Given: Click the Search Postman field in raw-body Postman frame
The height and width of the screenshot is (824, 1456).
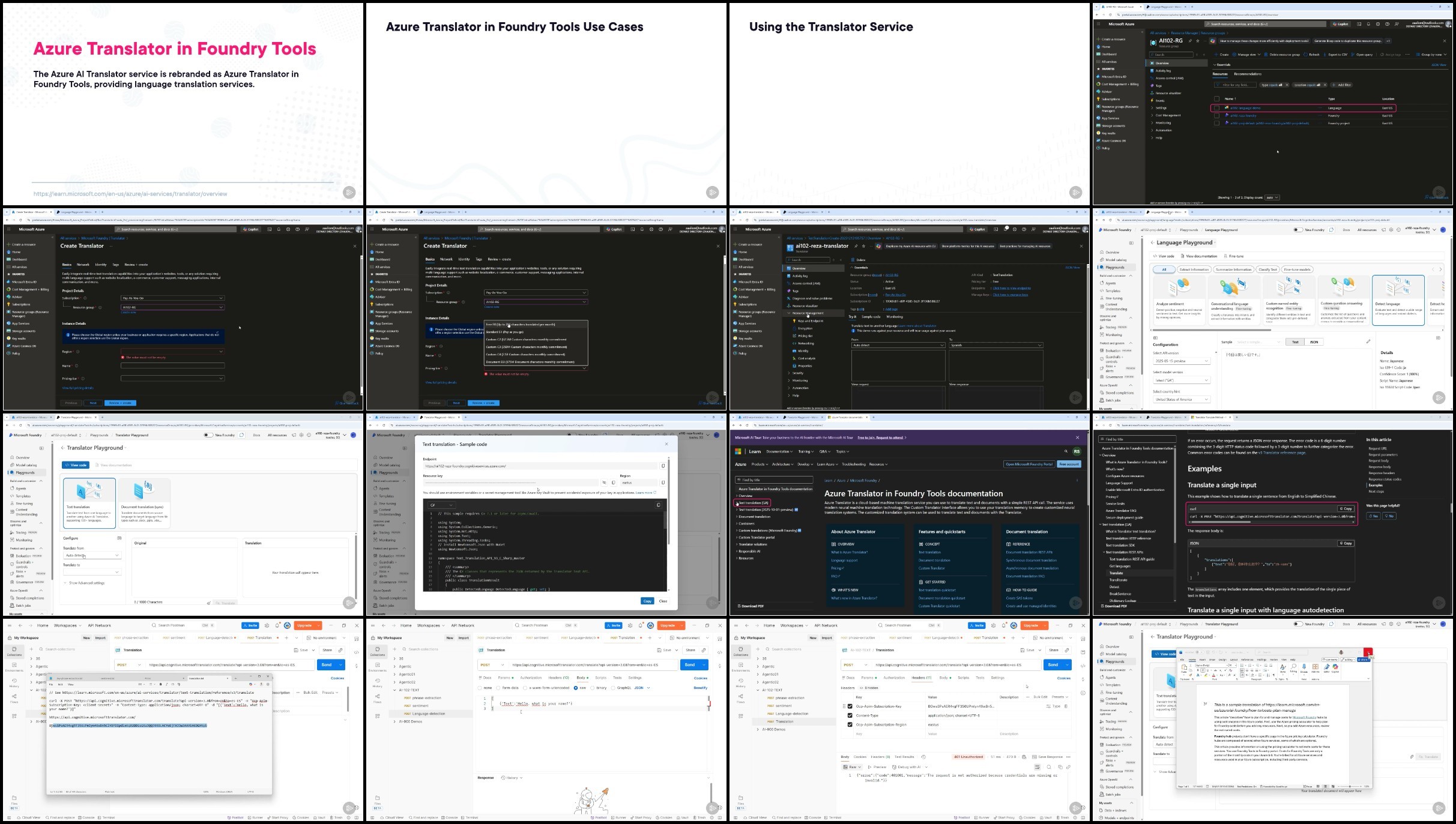Looking at the screenshot, I should (x=545, y=625).
